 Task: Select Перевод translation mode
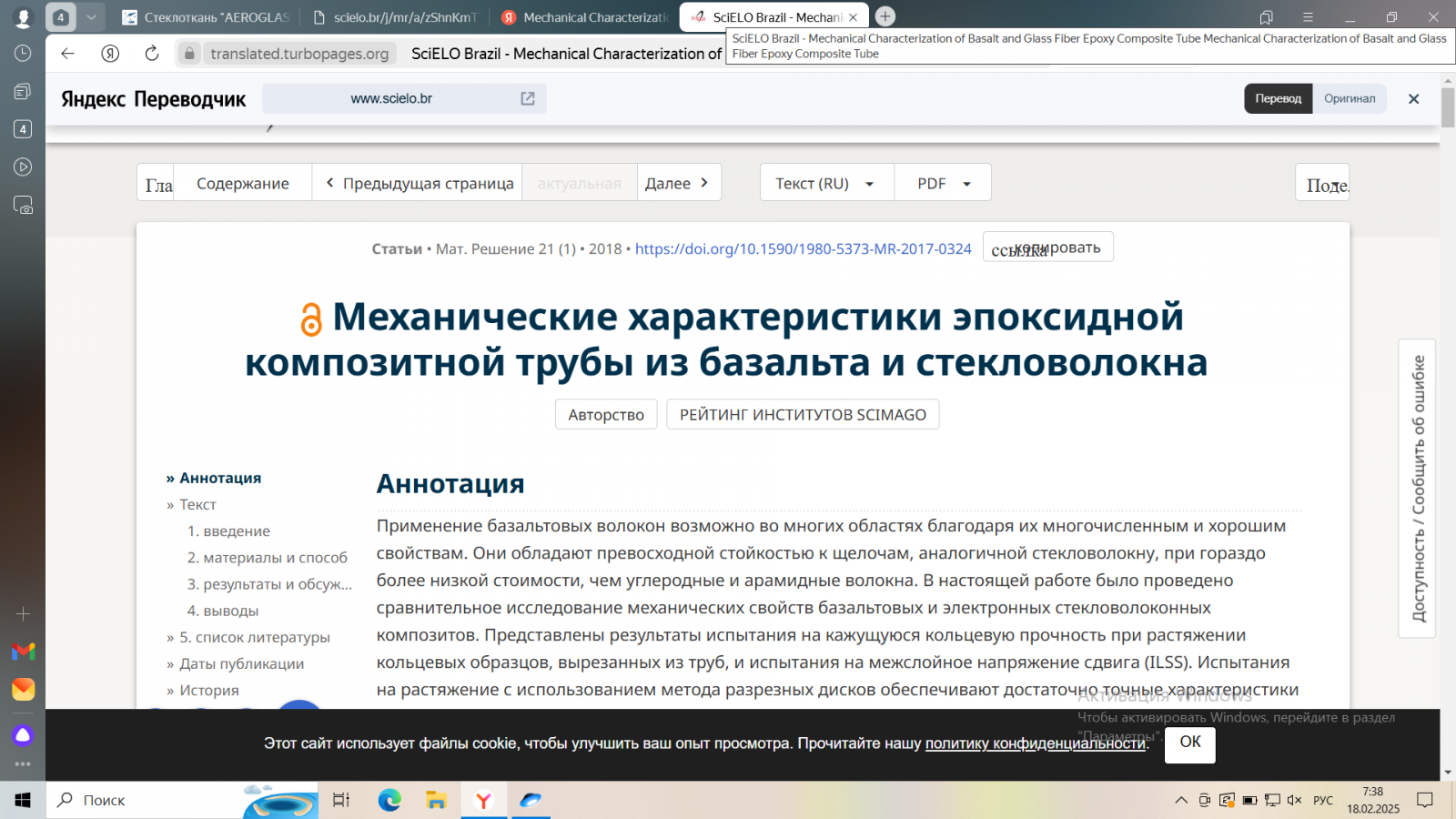[1278, 98]
